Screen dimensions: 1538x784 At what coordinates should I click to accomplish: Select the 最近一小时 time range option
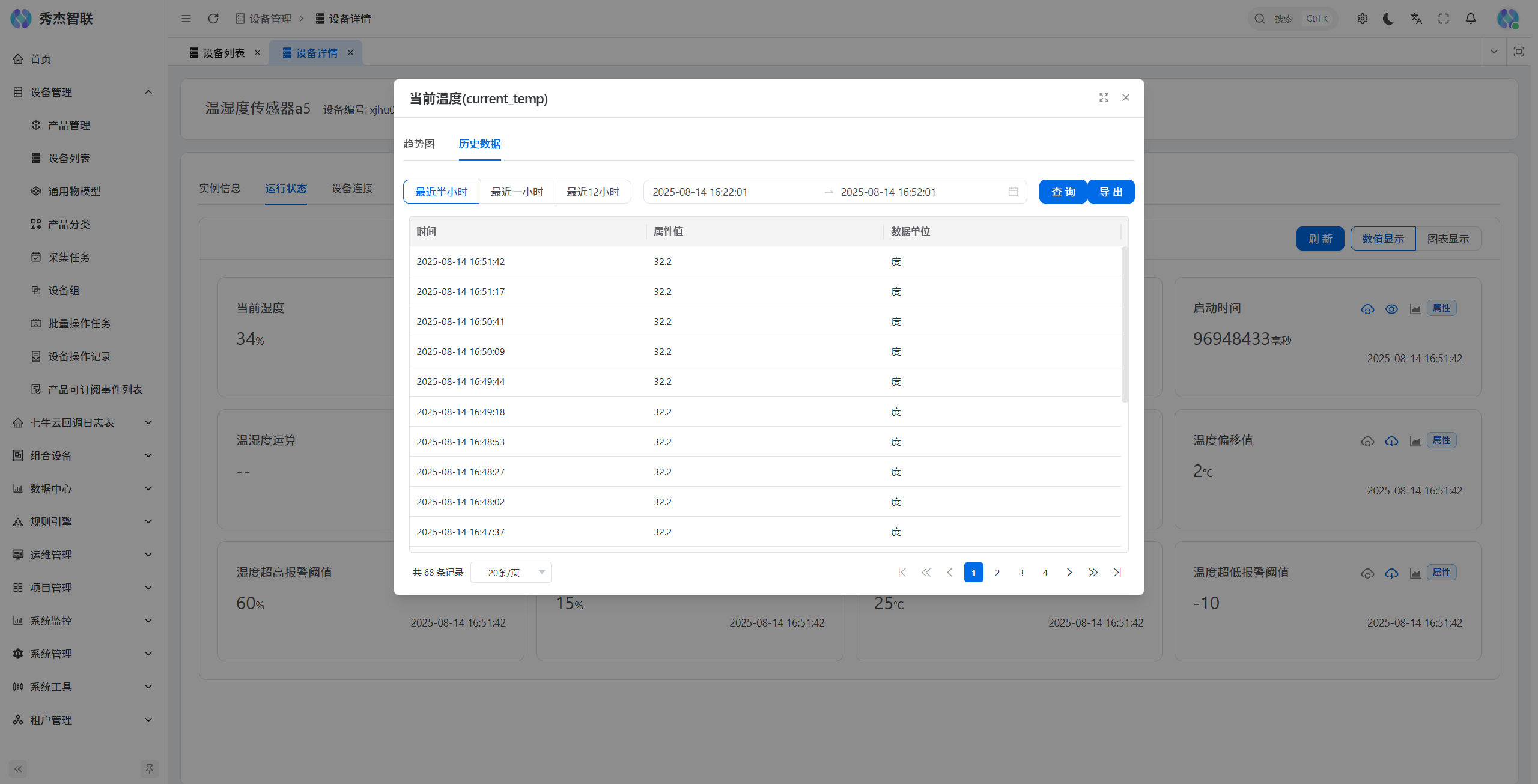tap(517, 192)
